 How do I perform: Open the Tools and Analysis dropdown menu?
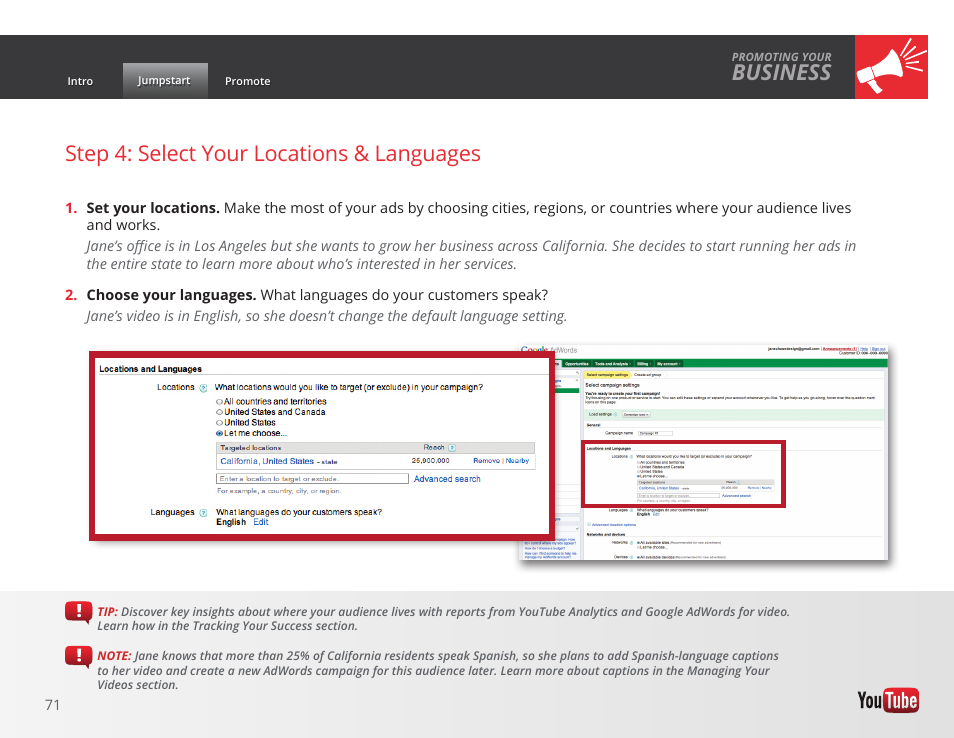[611, 364]
